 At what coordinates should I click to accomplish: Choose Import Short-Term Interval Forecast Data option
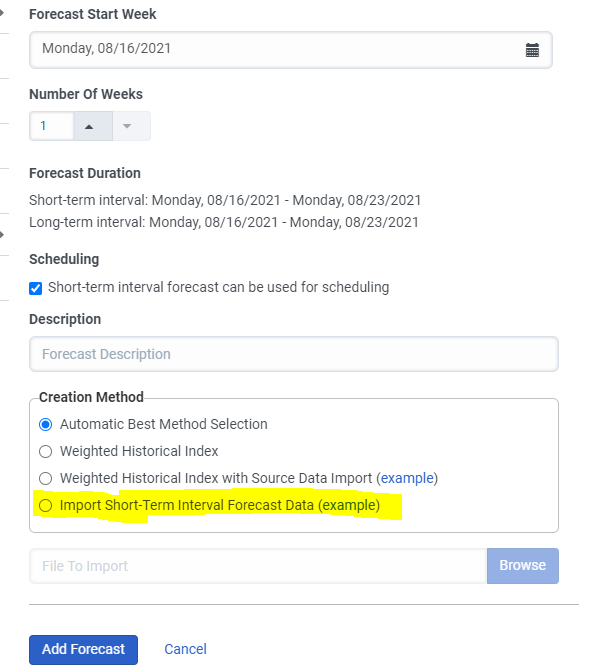(46, 505)
